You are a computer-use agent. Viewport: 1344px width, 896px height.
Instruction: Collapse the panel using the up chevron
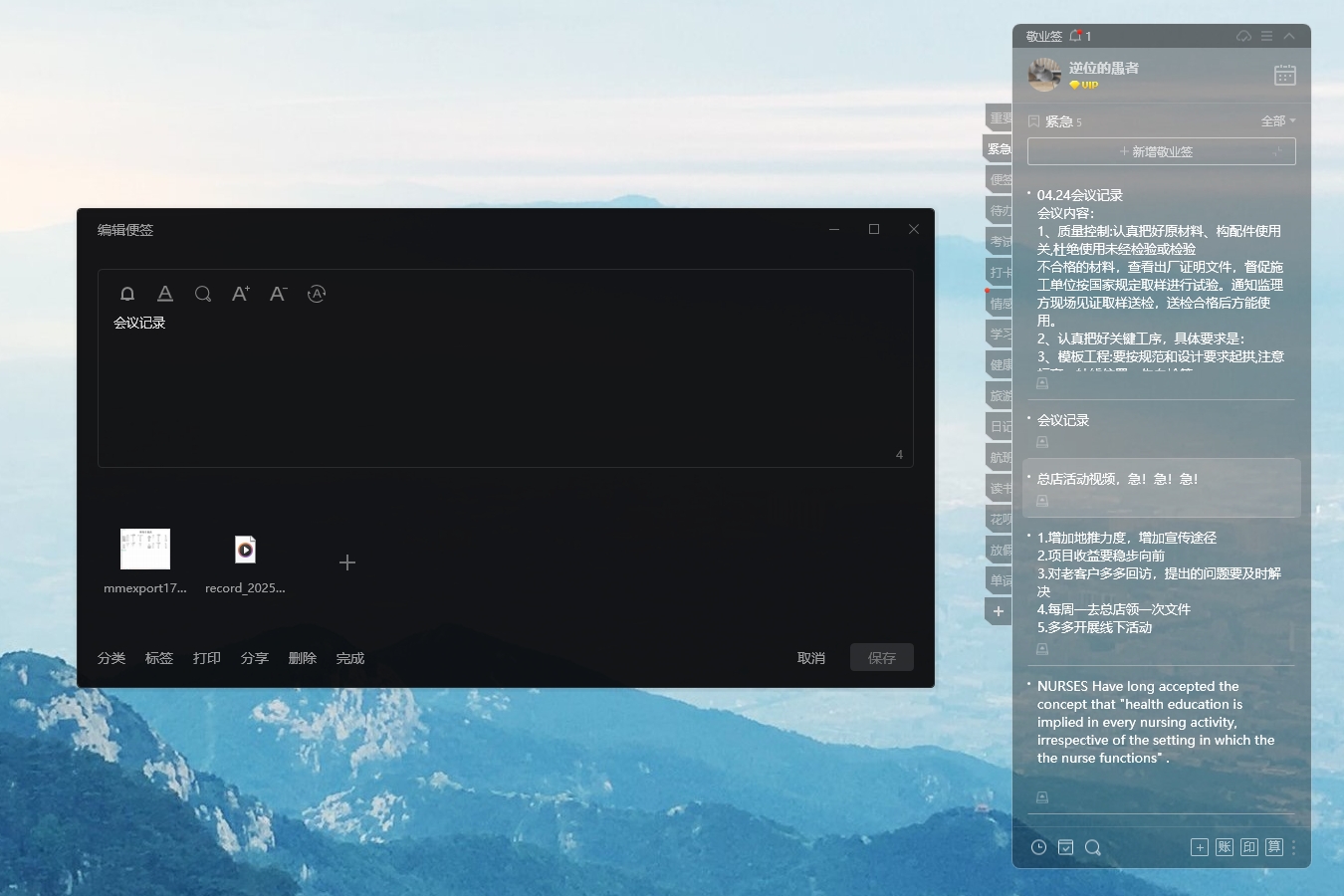1289,36
